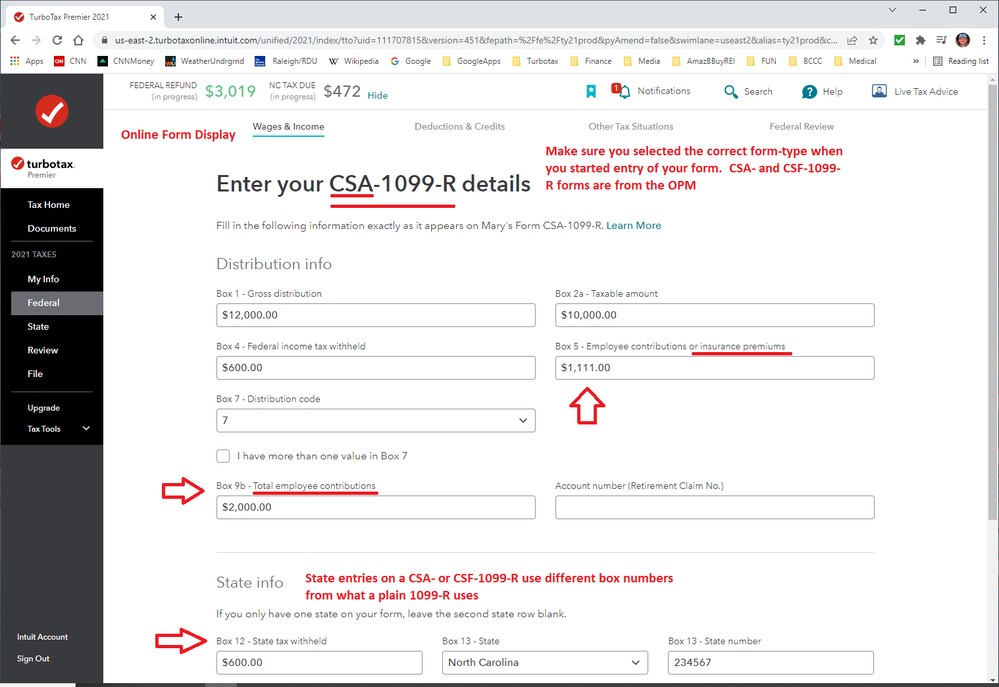Click Box 4 Federal income tax withheld field
999x687 pixels.
coord(376,368)
